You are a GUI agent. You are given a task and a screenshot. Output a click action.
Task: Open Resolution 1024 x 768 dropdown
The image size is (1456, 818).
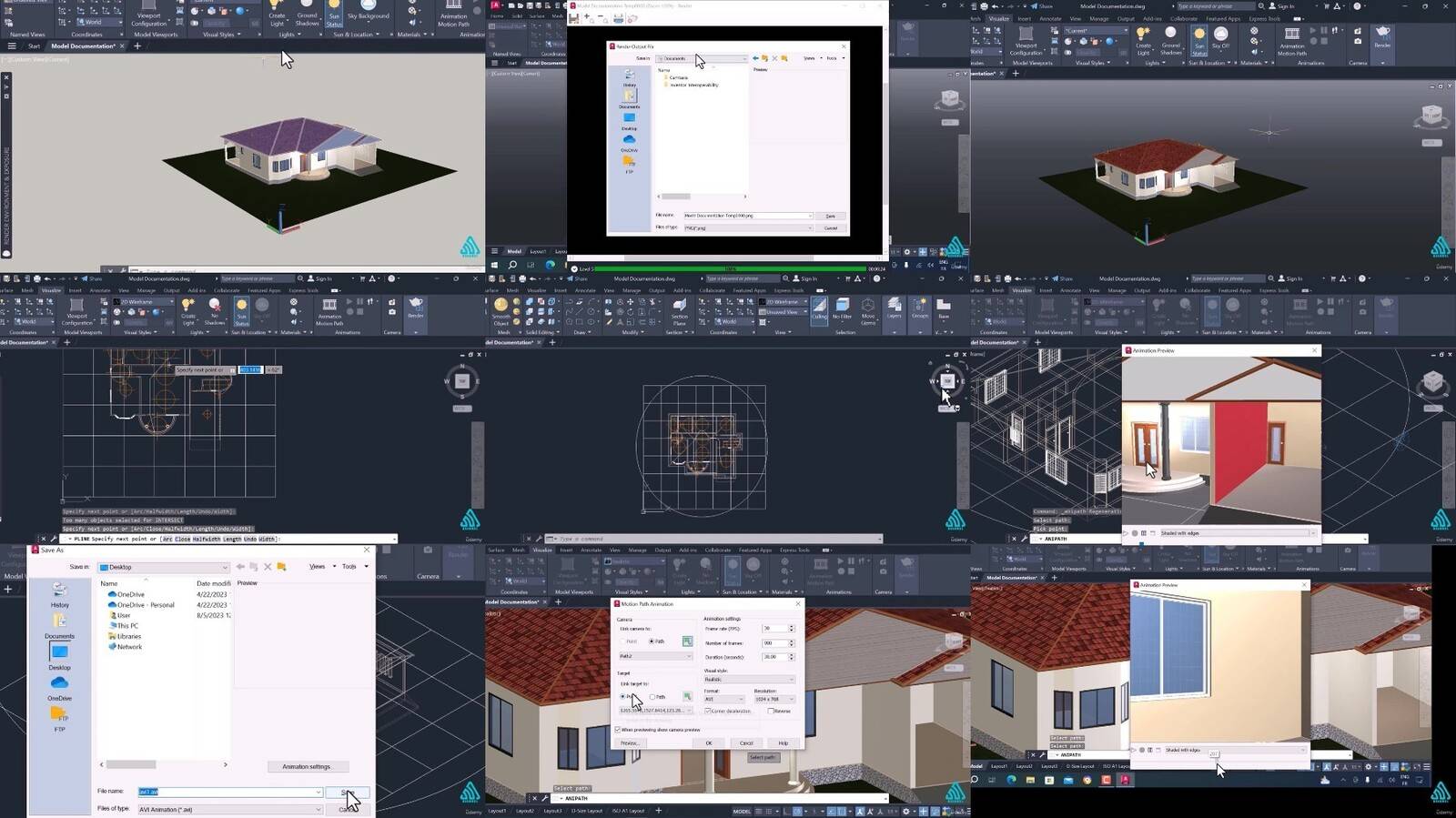pos(774,699)
